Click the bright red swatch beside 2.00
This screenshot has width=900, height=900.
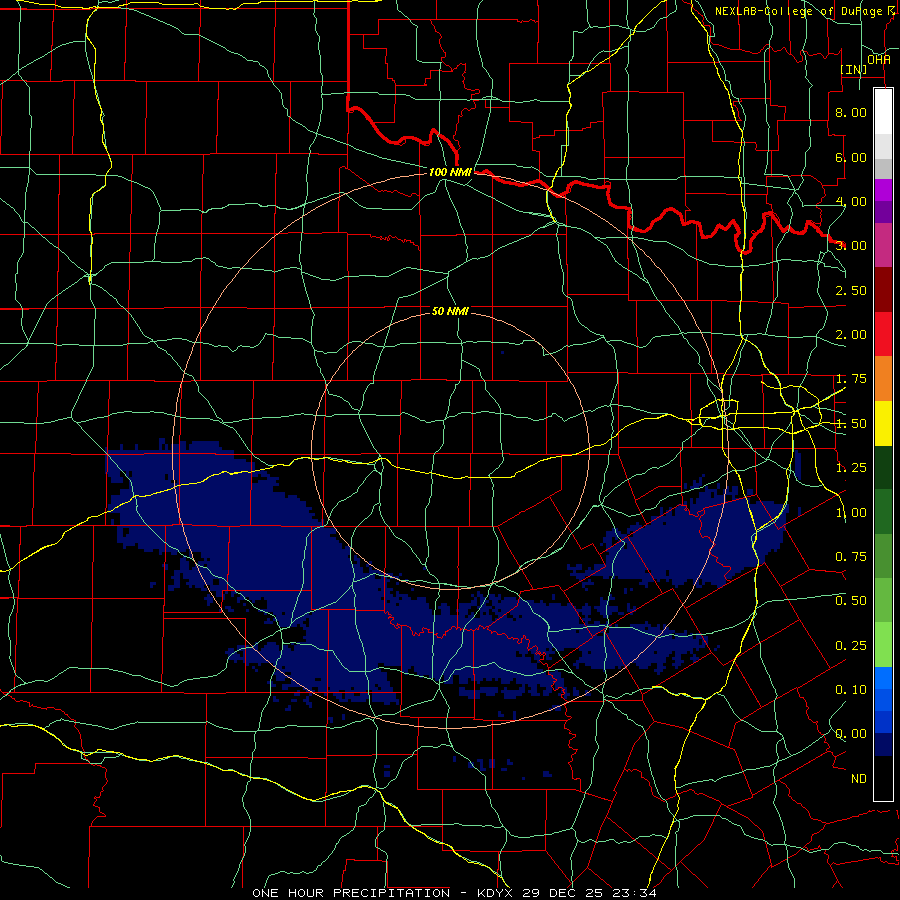tap(883, 334)
